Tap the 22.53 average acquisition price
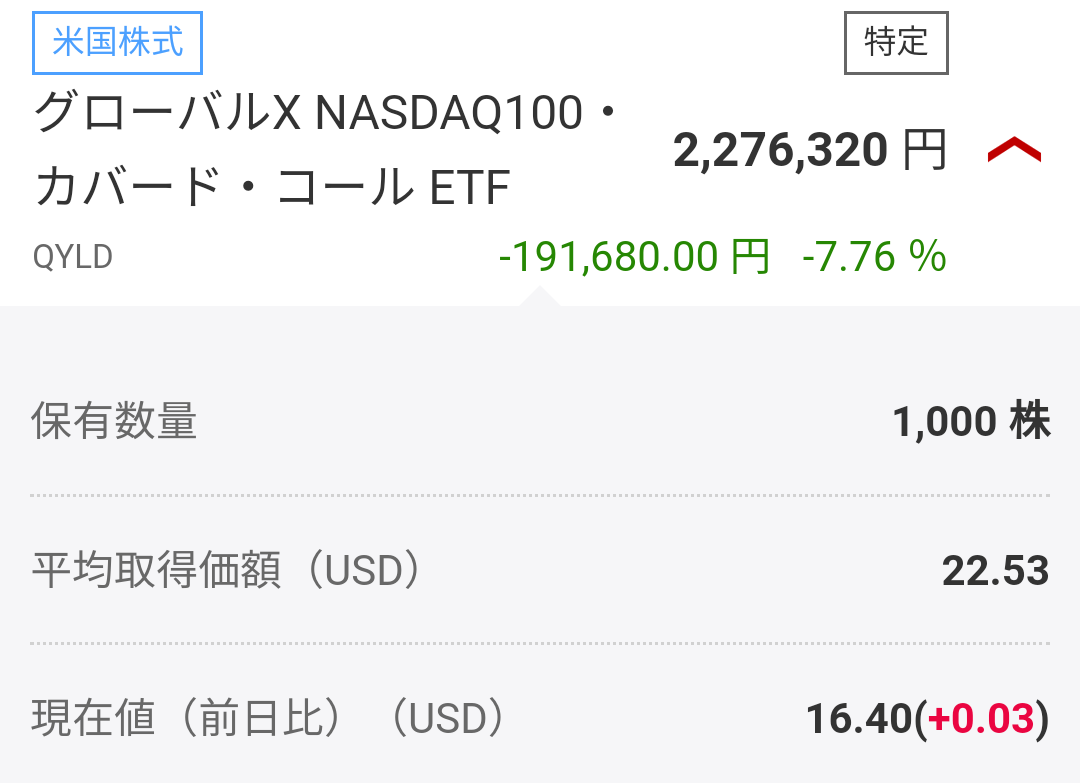 [x=995, y=571]
